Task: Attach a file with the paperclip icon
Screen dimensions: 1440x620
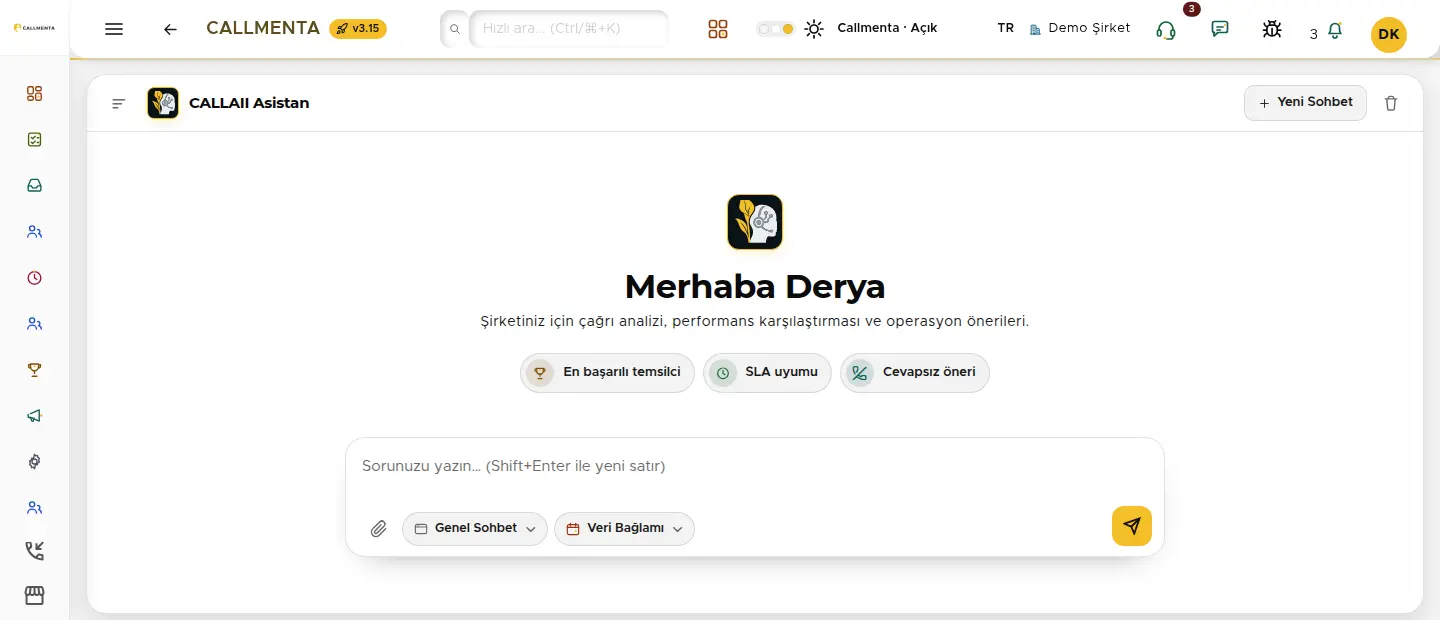Action: tap(379, 529)
